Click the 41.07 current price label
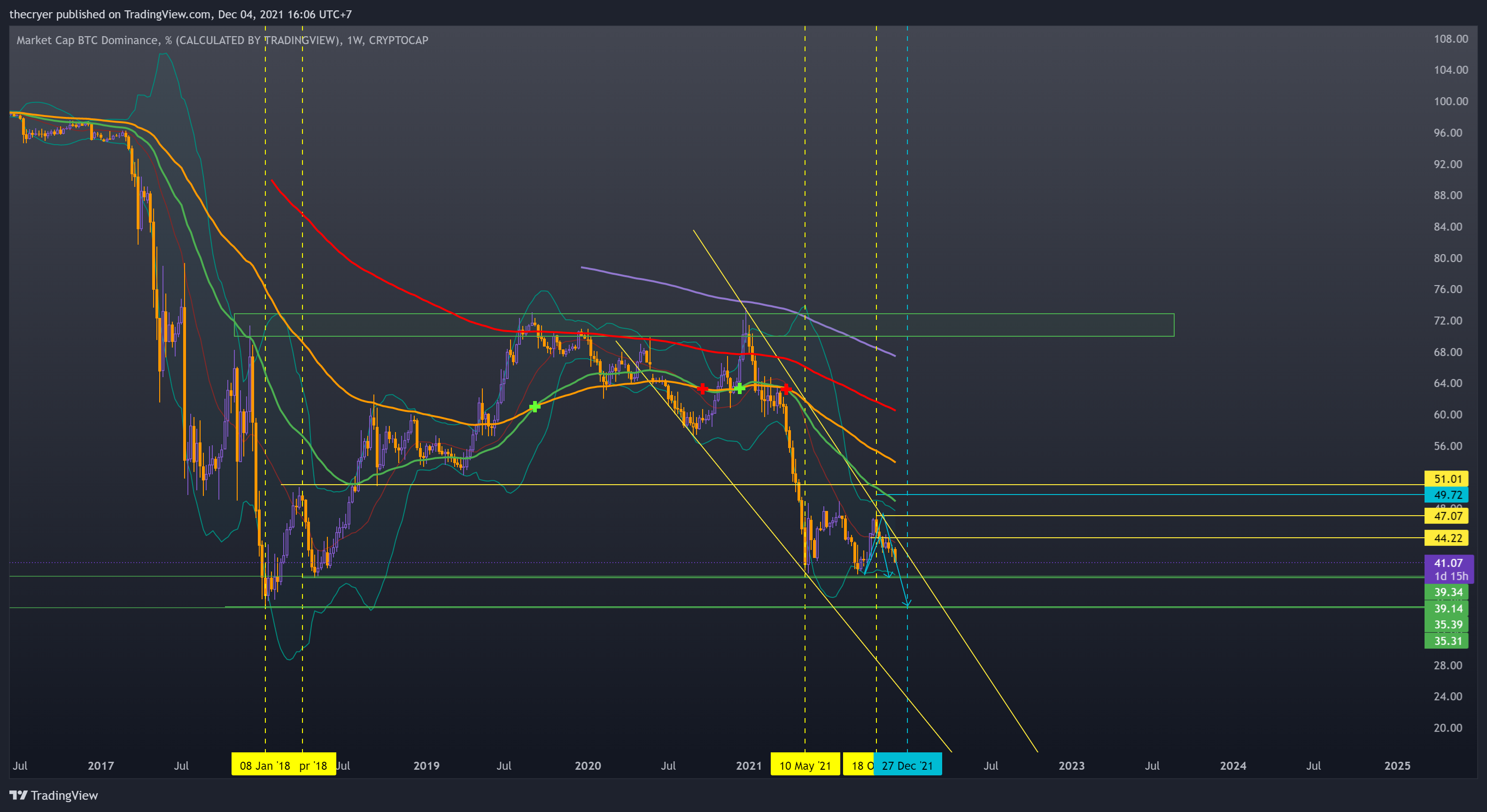1487x812 pixels. [1449, 563]
